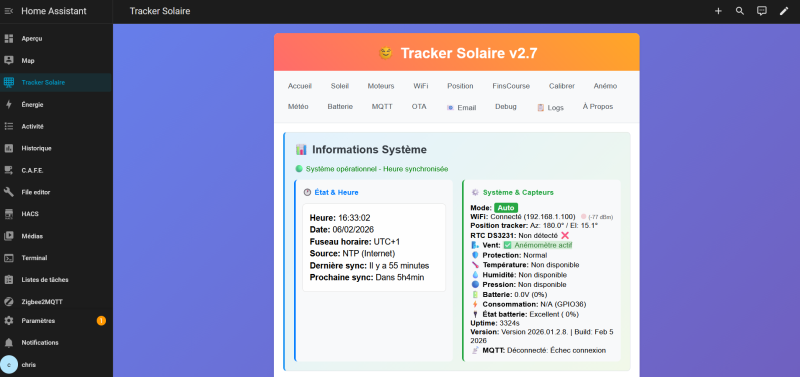Click the Système & Capteurs heading

pyautogui.click(x=518, y=192)
